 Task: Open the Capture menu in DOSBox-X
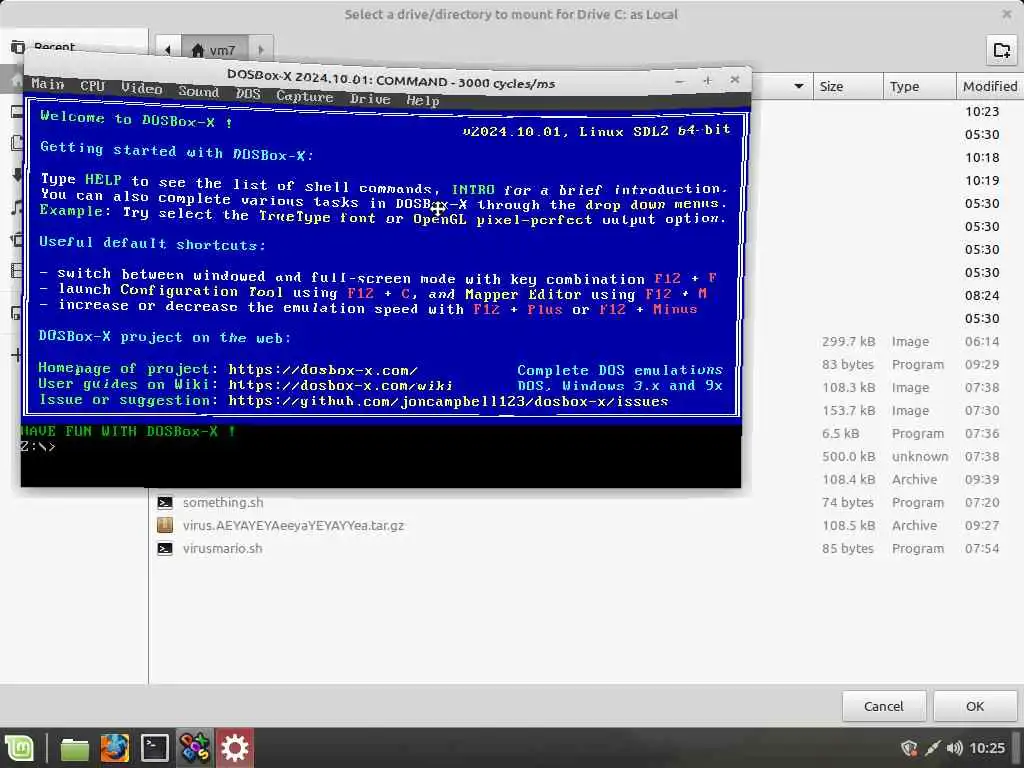pos(304,96)
